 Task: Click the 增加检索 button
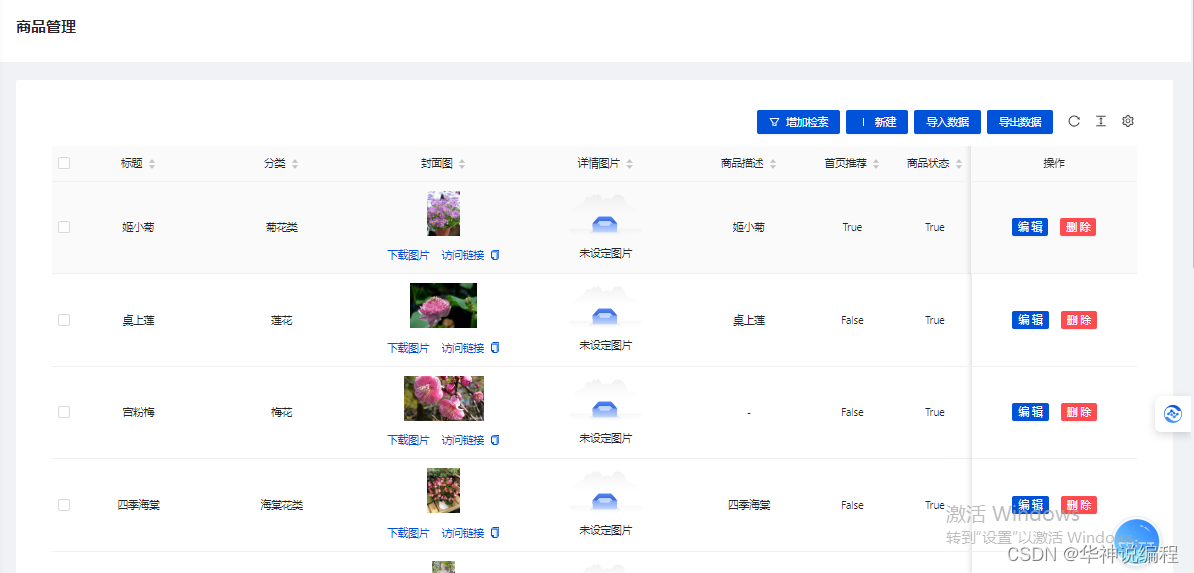pos(798,122)
